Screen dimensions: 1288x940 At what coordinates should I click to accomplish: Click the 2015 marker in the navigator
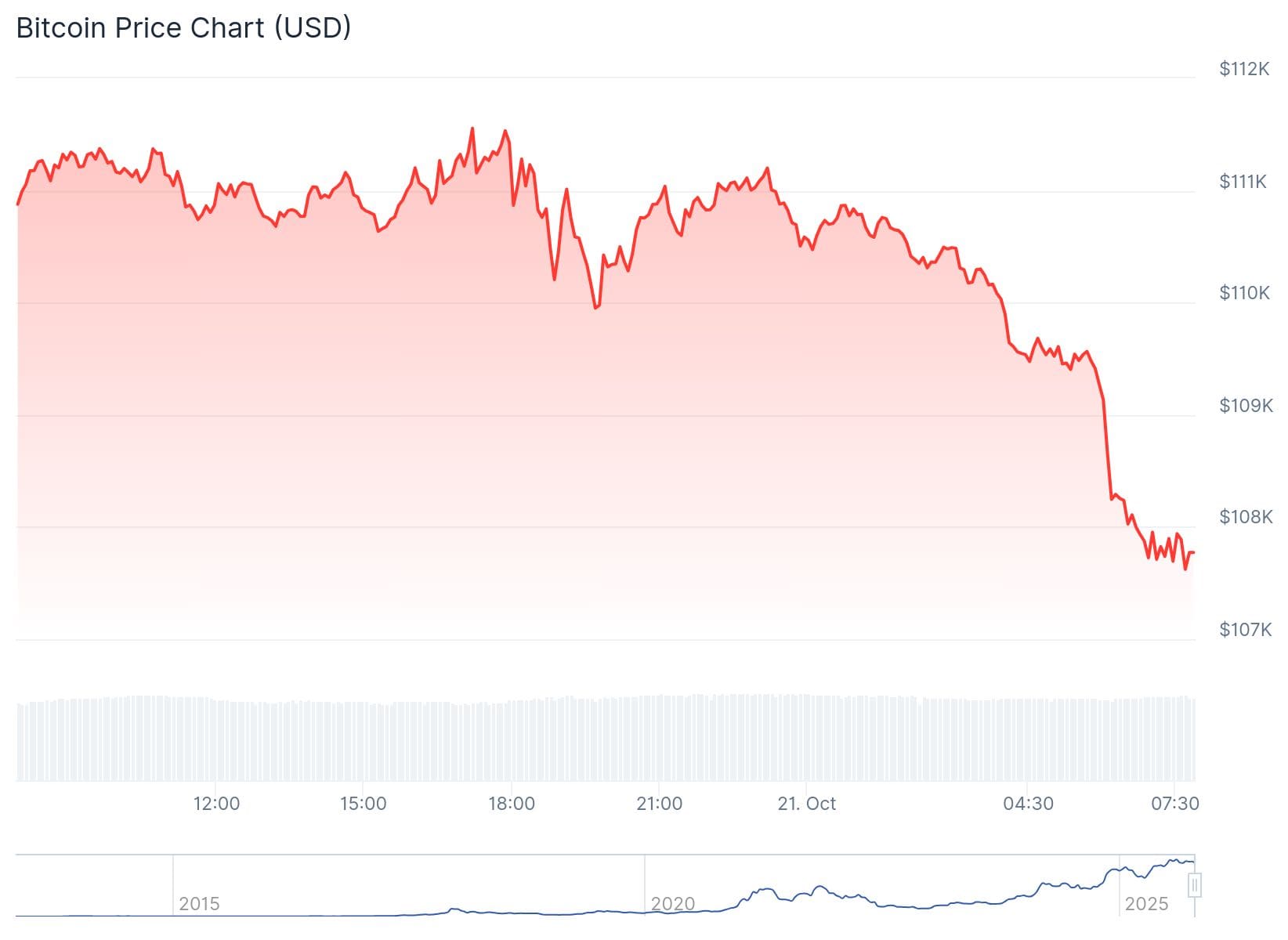199,904
